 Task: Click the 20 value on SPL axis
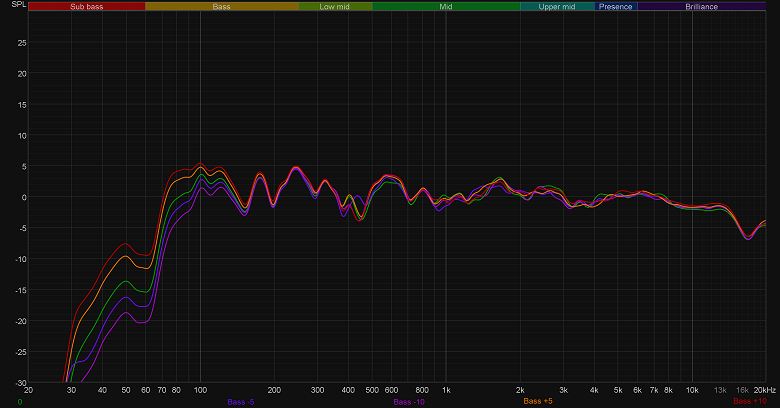click(x=22, y=74)
